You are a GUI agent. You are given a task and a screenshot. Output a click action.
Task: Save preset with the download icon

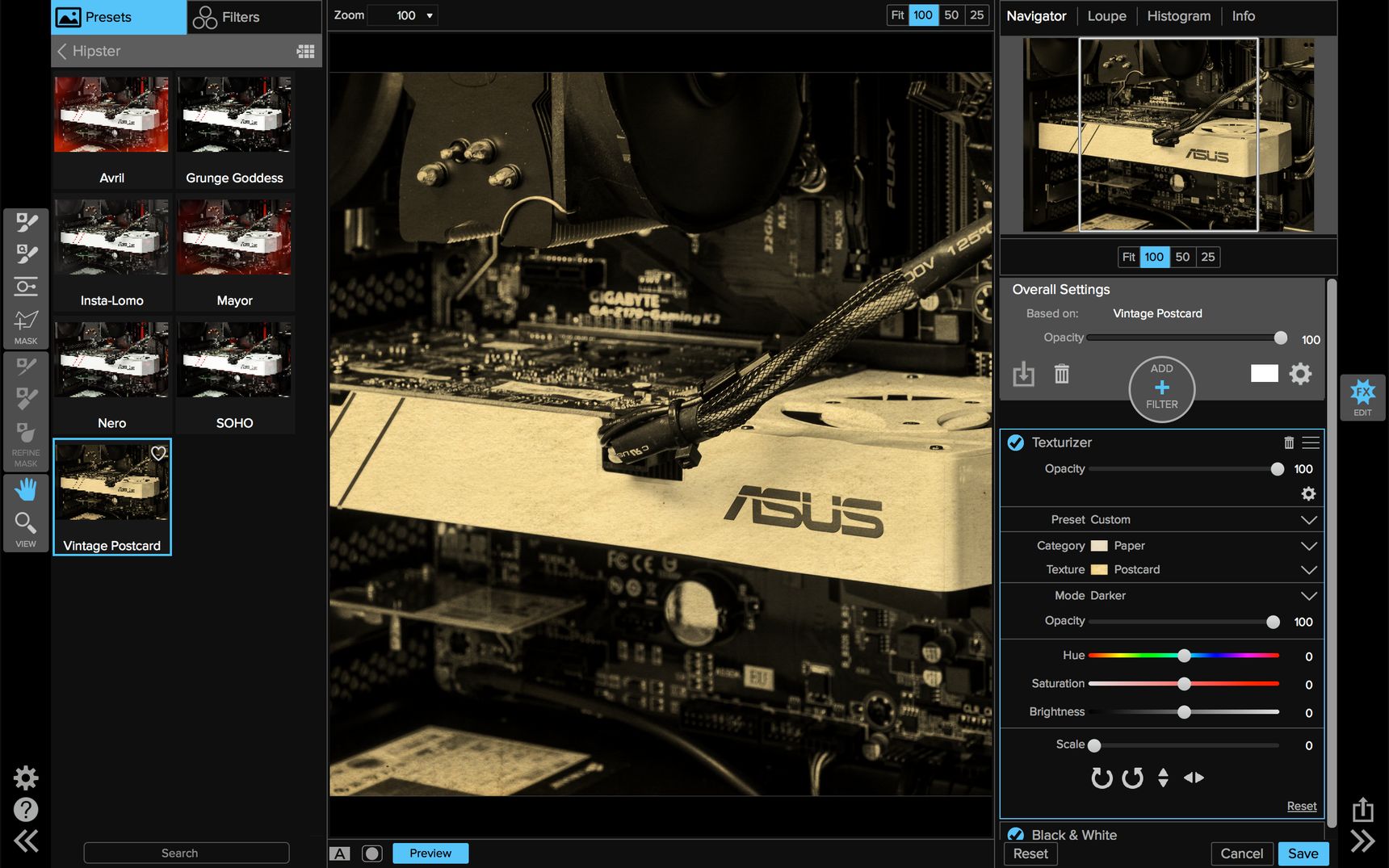pyautogui.click(x=1024, y=374)
